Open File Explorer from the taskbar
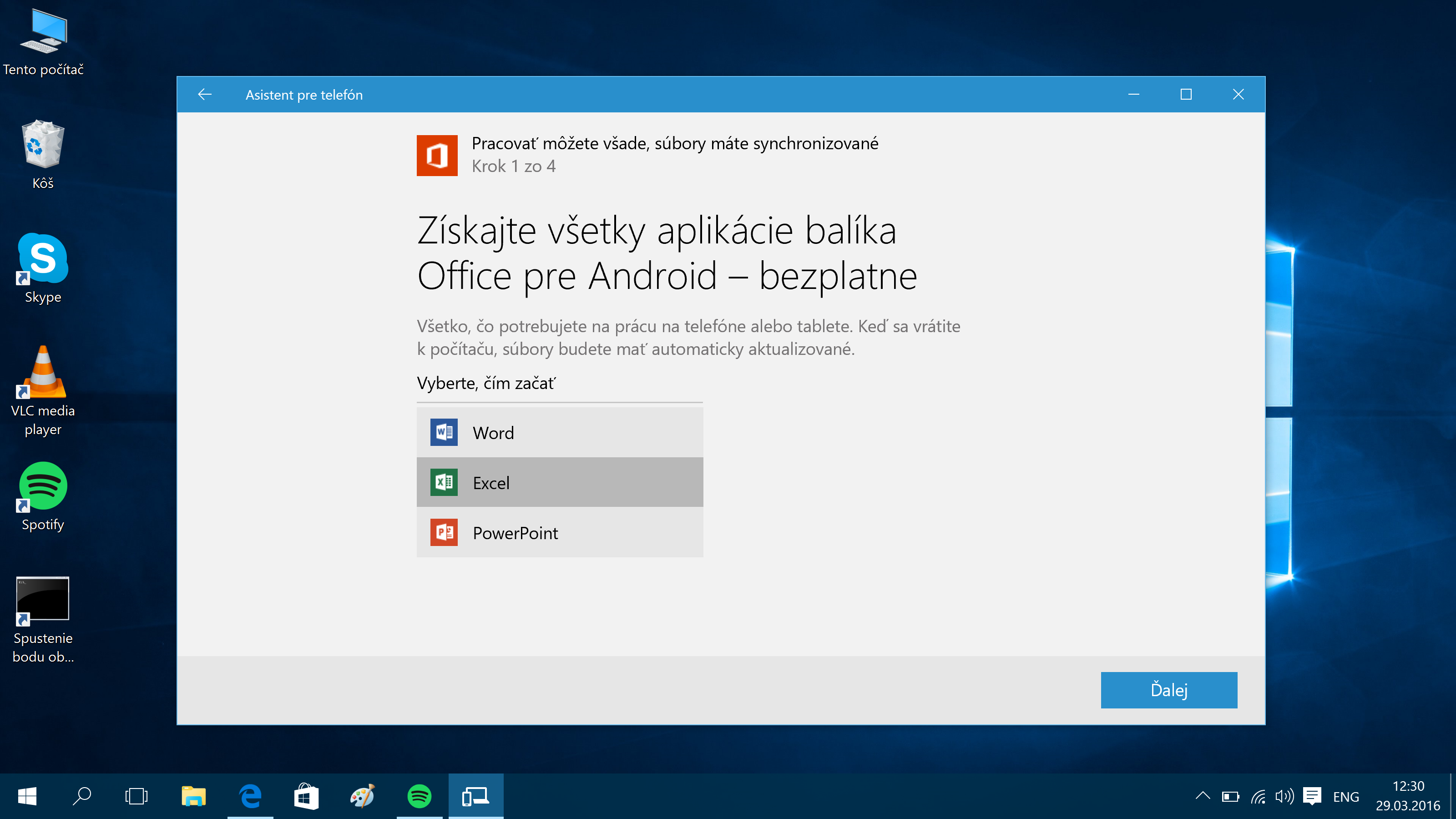Image resolution: width=1456 pixels, height=819 pixels. tap(194, 796)
